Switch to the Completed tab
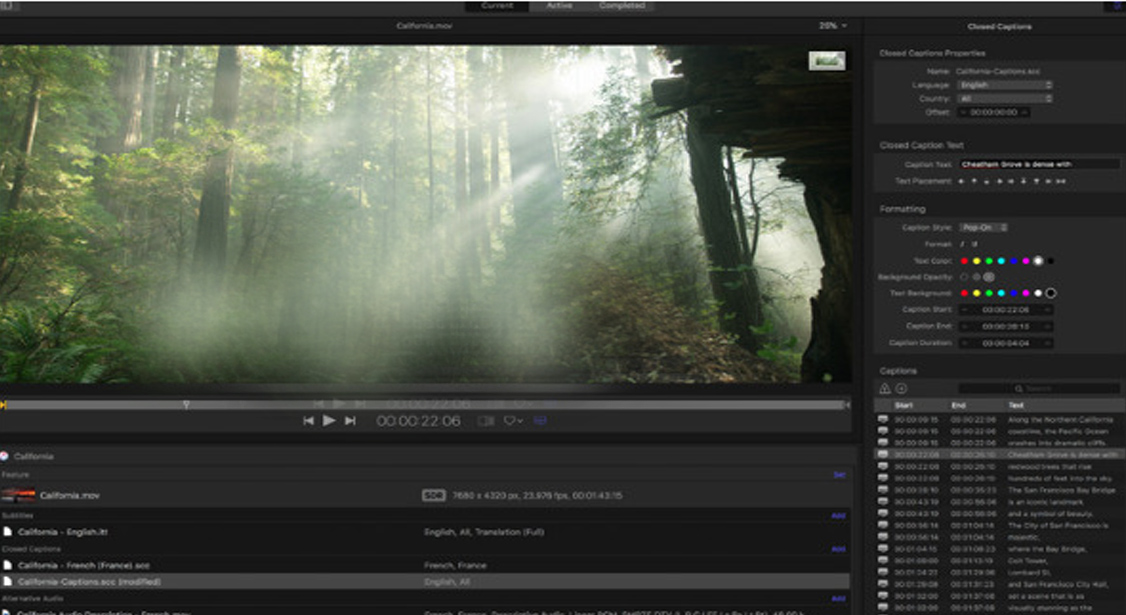The height and width of the screenshot is (615, 1126). pyautogui.click(x=621, y=6)
